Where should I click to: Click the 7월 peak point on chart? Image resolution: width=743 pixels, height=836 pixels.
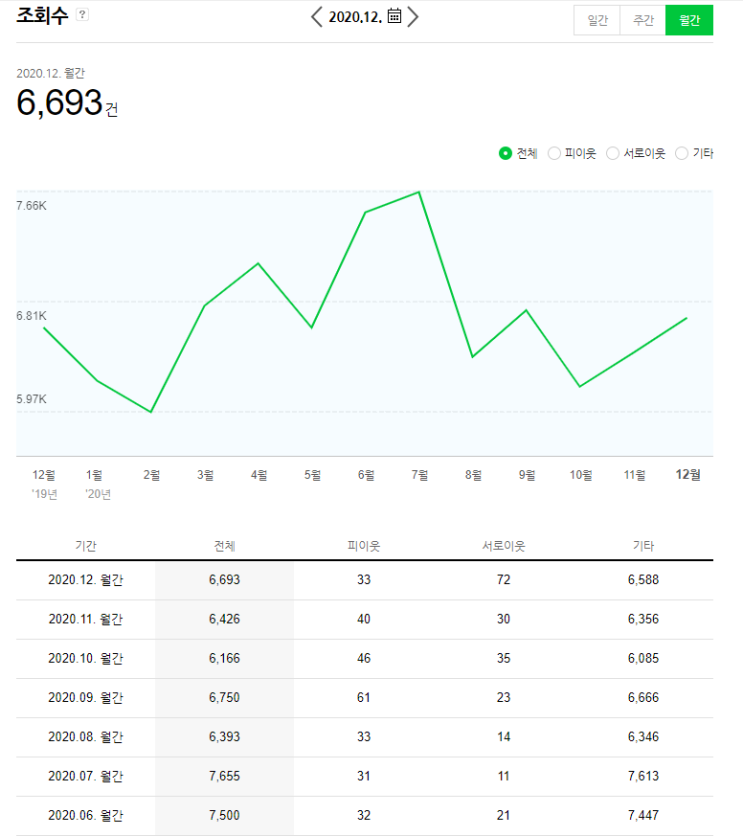point(419,192)
